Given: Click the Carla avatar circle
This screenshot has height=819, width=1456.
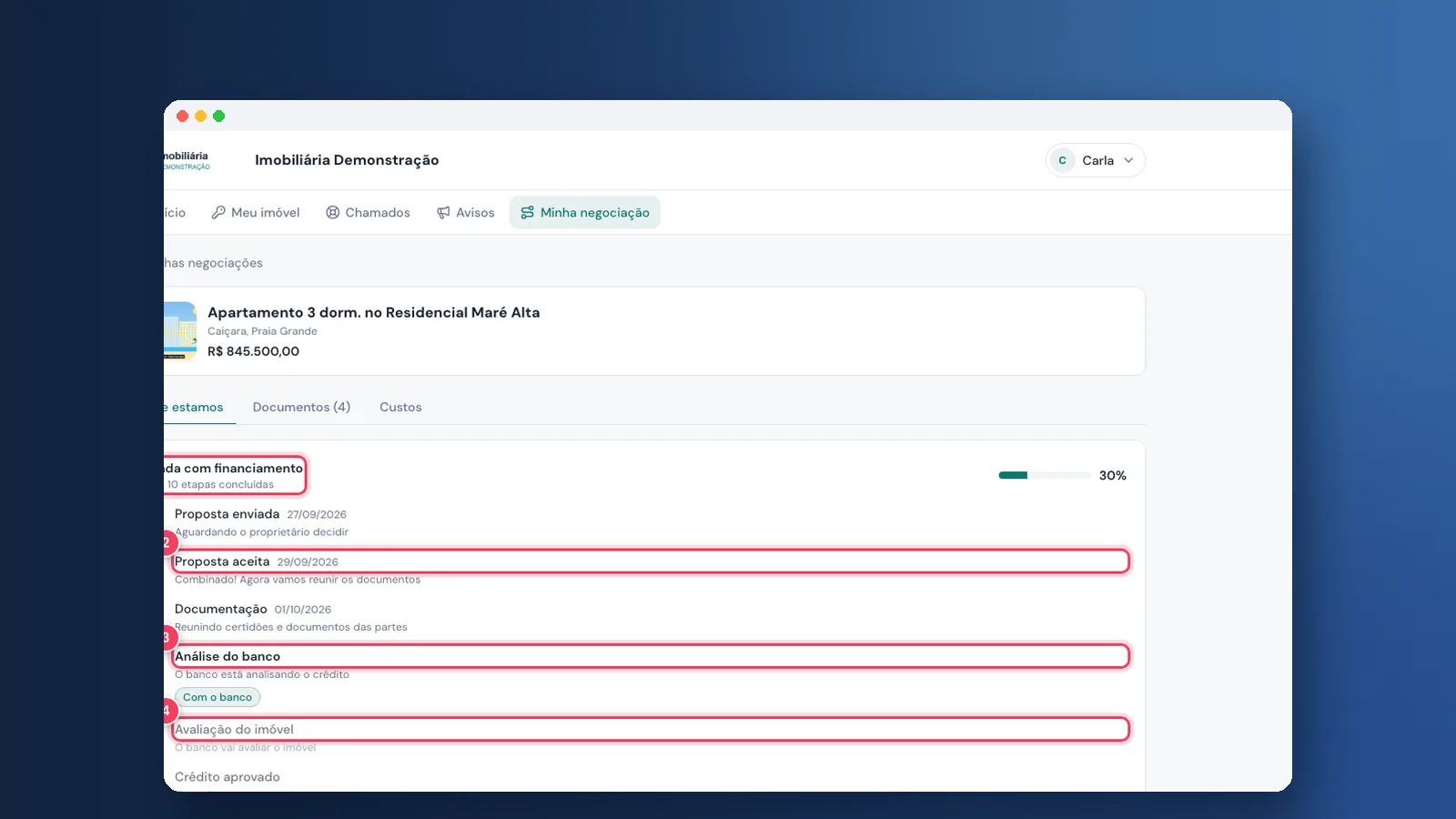Looking at the screenshot, I should click(x=1062, y=160).
